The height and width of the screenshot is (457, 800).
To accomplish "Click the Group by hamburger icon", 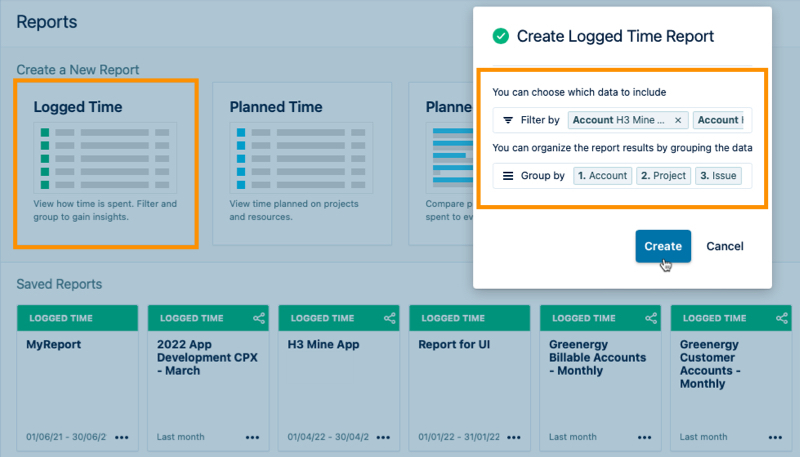I will pyautogui.click(x=508, y=176).
